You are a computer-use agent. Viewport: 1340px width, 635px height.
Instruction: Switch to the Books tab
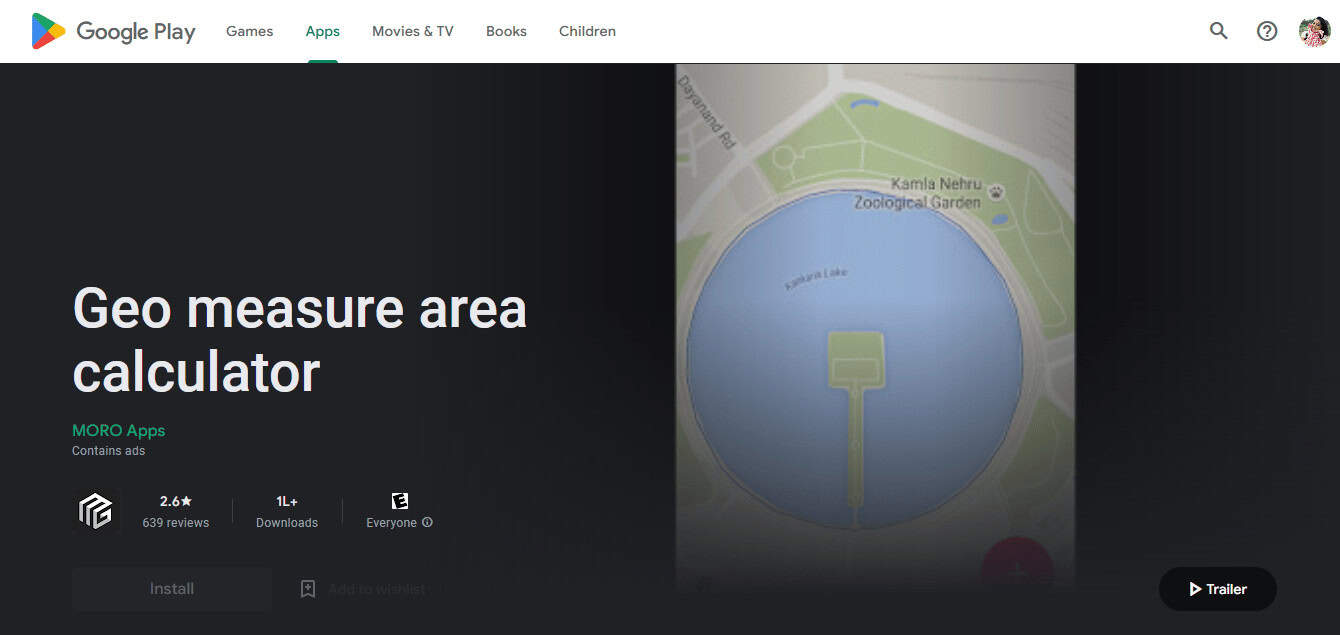pos(506,31)
